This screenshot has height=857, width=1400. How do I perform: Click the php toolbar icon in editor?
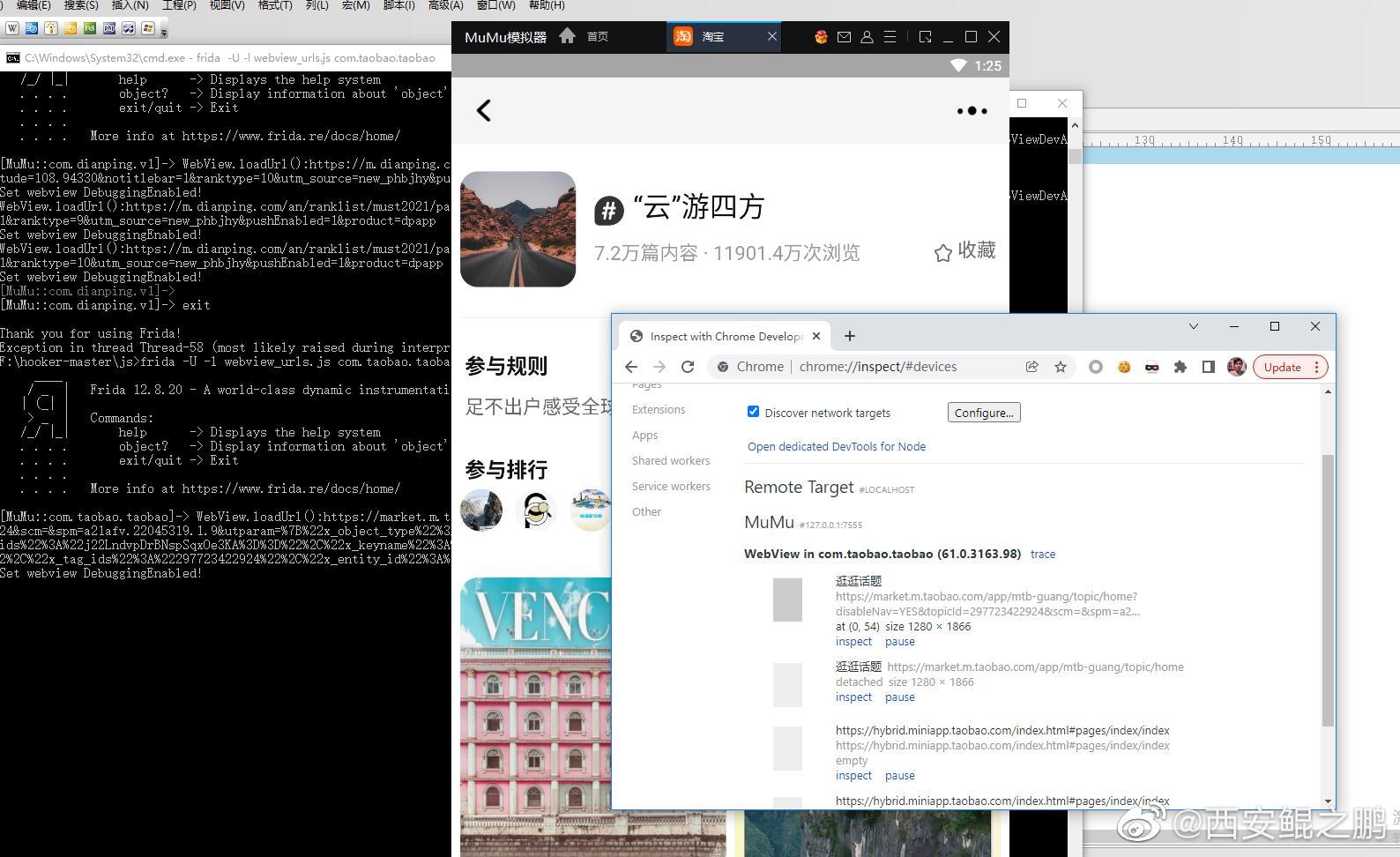(109, 28)
